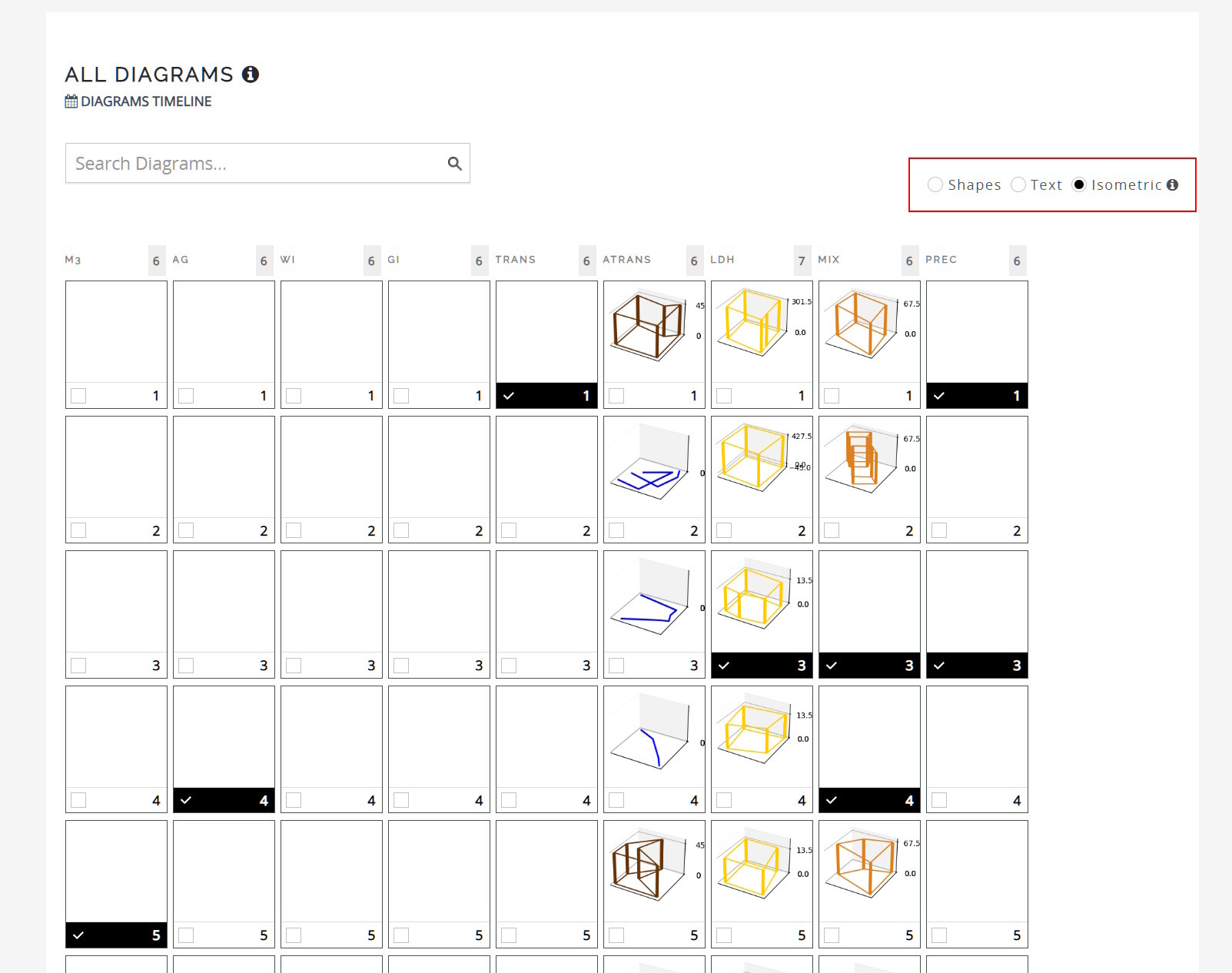The height and width of the screenshot is (973, 1232).
Task: Click the M3 column header
Action: [73, 260]
